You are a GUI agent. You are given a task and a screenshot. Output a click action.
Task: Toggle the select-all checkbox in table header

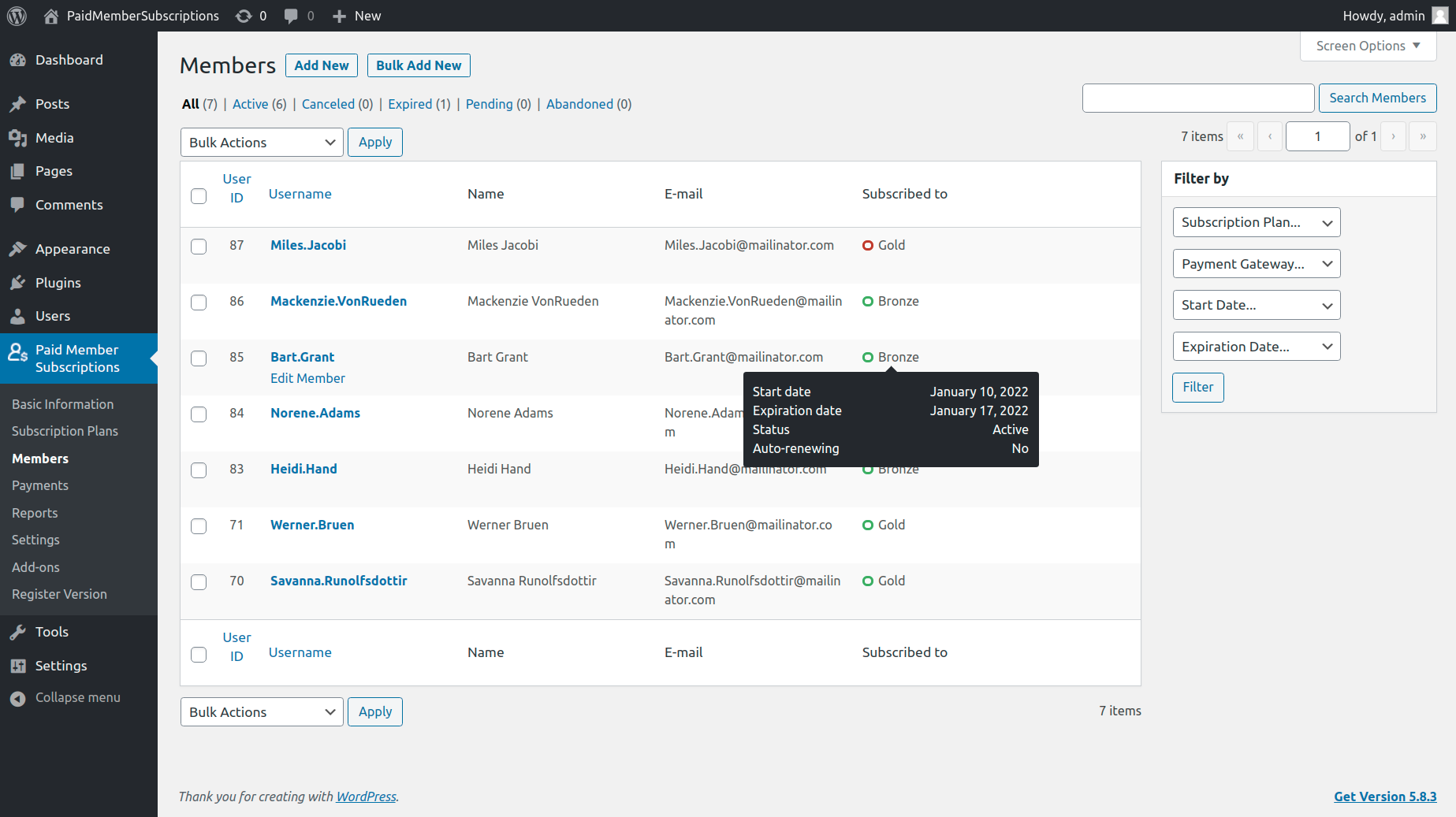(199, 196)
